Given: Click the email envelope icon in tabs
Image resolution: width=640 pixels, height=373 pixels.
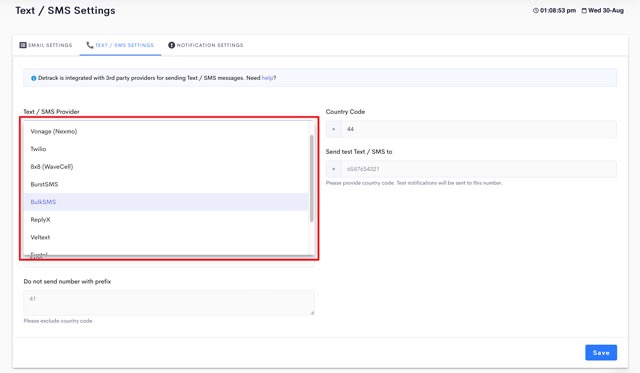Looking at the screenshot, I should point(23,45).
